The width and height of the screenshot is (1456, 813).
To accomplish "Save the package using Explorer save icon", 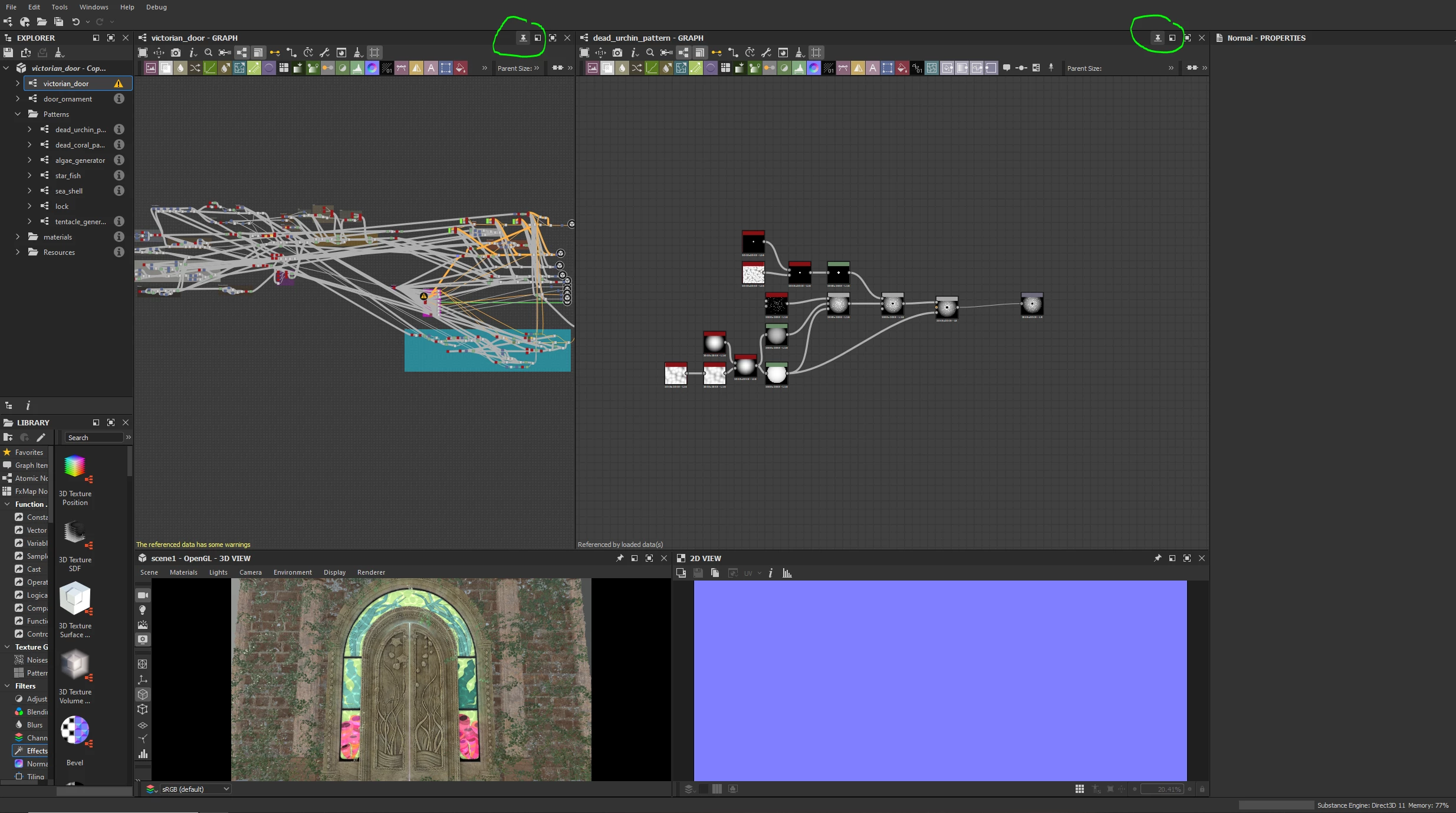I will tap(8, 53).
